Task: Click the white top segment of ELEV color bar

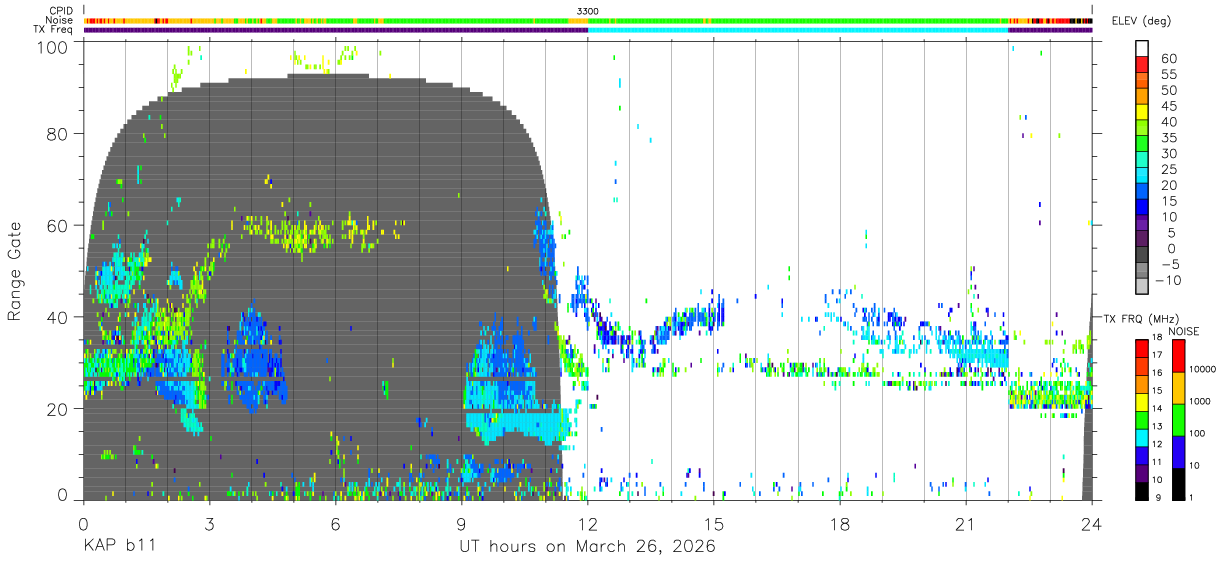Action: [x=1143, y=48]
